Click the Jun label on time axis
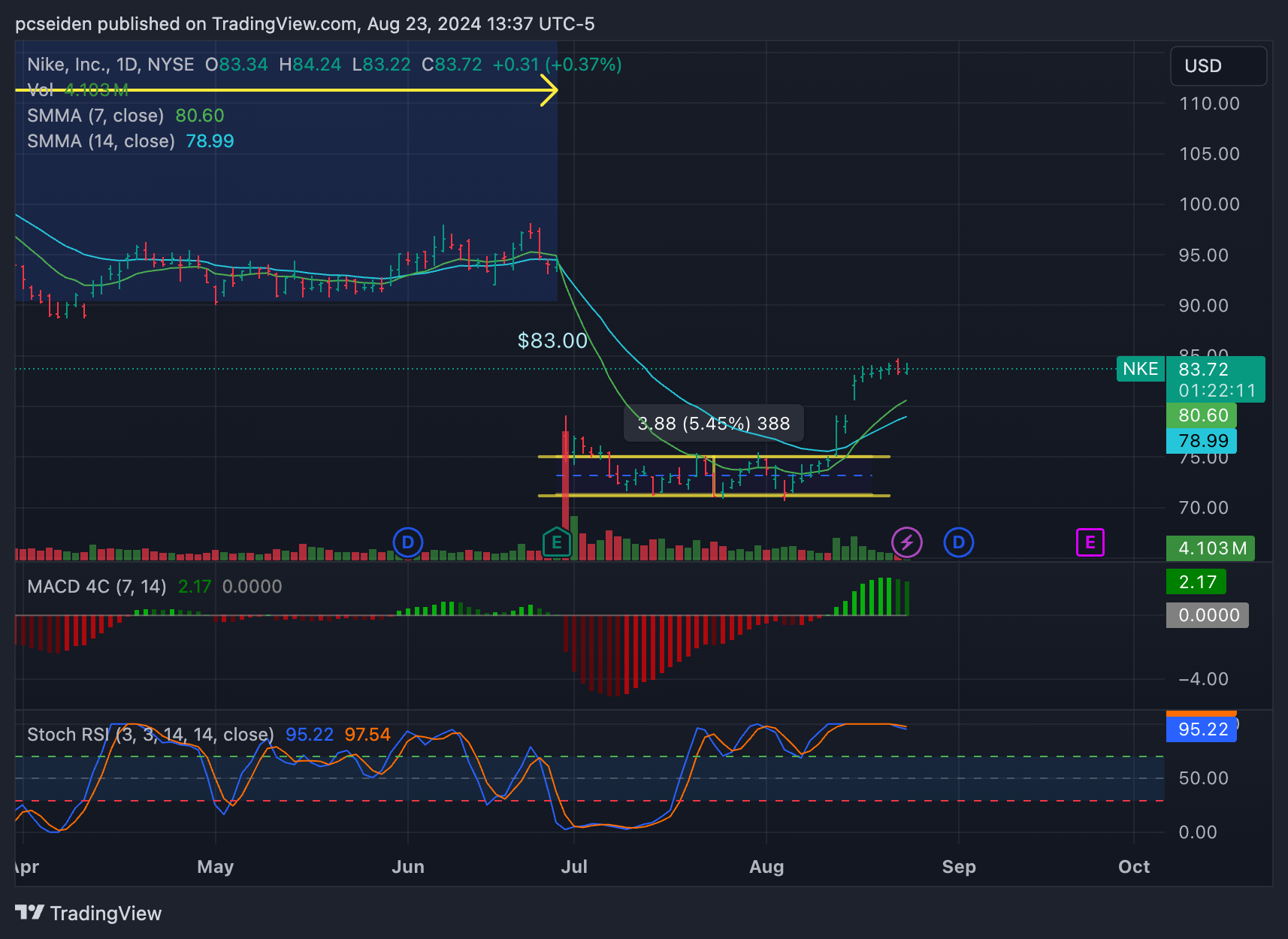1288x939 pixels. coord(408,867)
